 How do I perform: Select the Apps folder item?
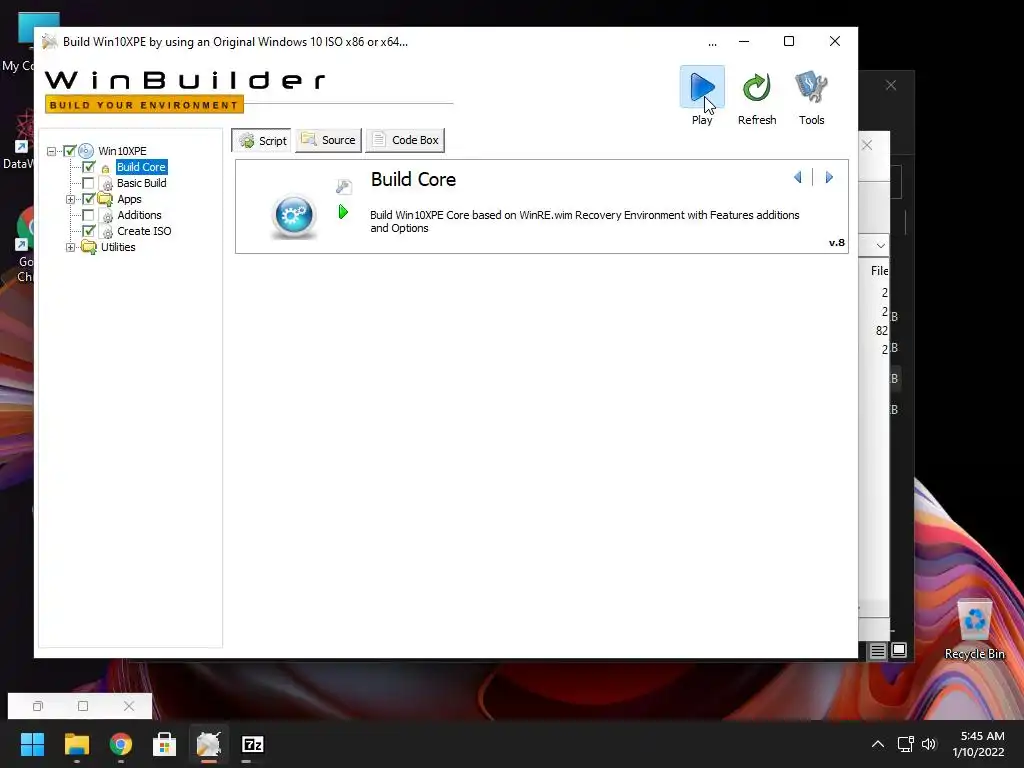tap(129, 199)
